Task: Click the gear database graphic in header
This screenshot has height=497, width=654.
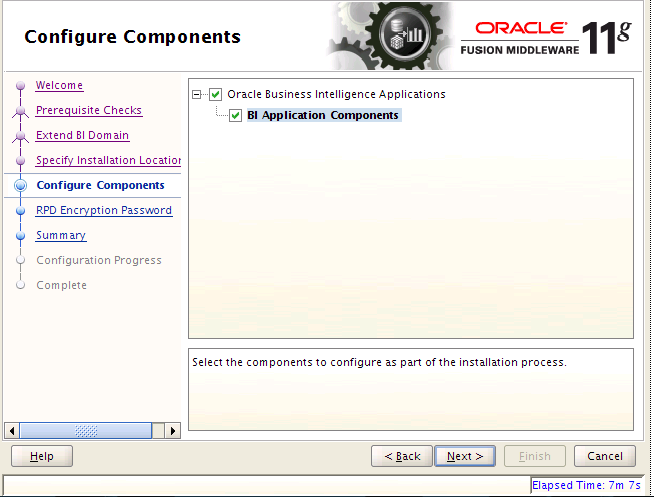Action: (x=389, y=36)
